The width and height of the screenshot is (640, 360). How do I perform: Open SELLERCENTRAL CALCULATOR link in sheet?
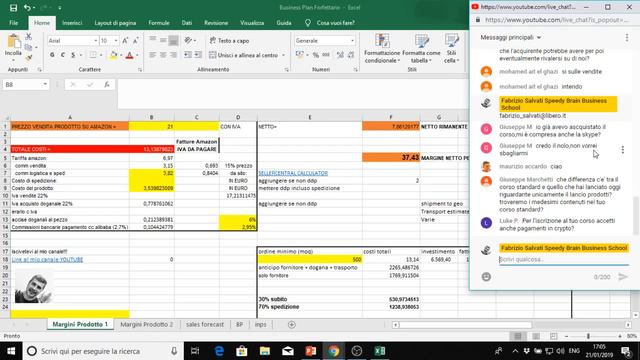tap(293, 173)
